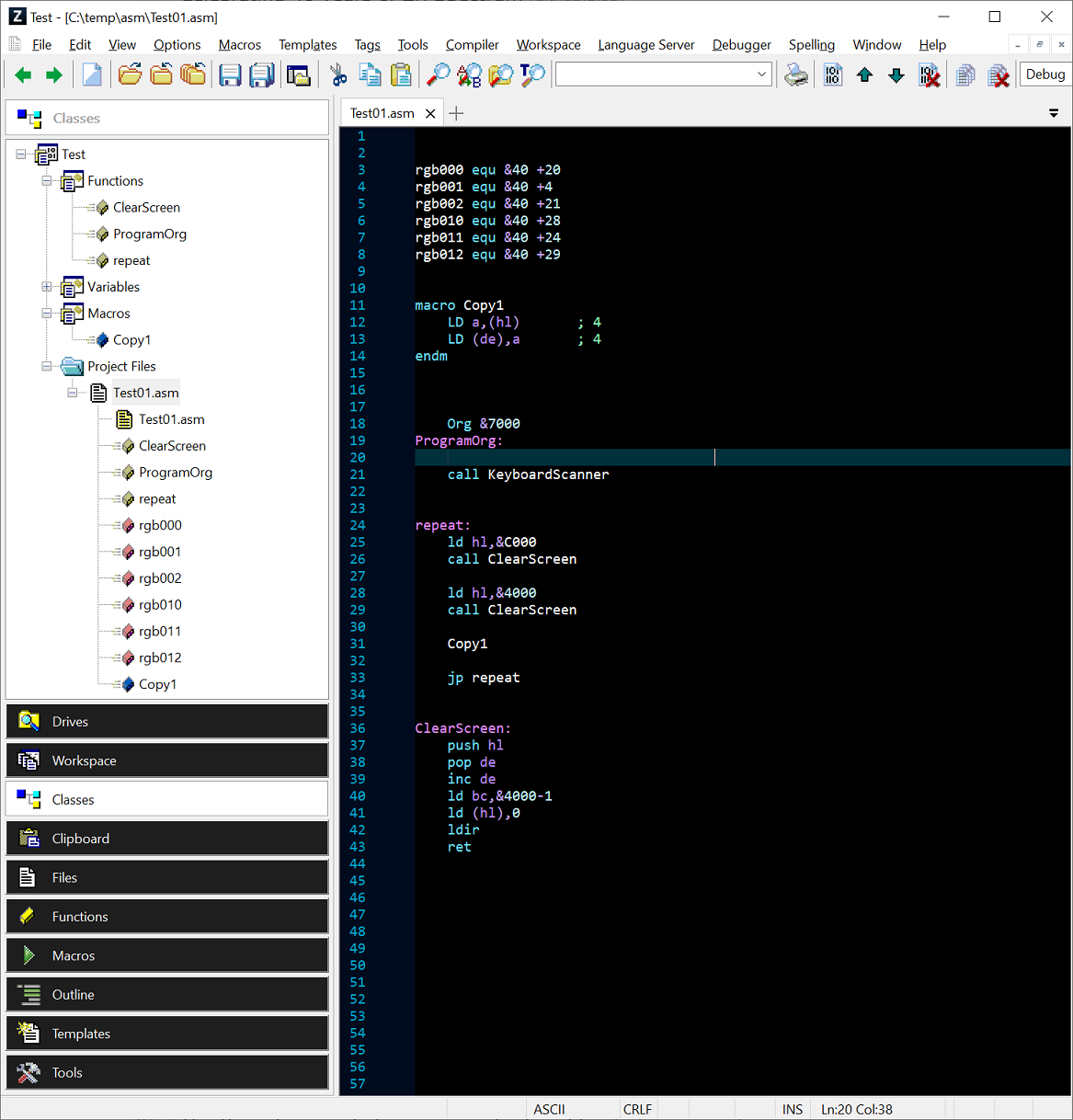This screenshot has height=1120, width=1073.
Task: Copy selection using the toolbar copy icon
Action: (370, 75)
